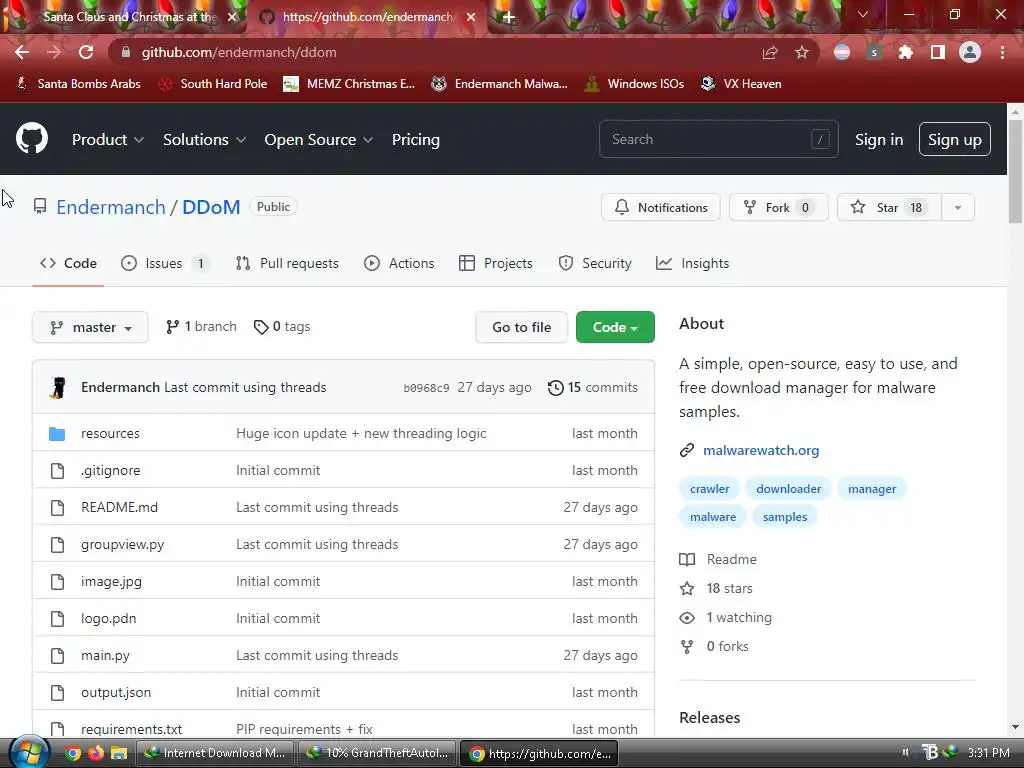Open the Endermanch owner link
This screenshot has height=768, width=1024.
111,207
